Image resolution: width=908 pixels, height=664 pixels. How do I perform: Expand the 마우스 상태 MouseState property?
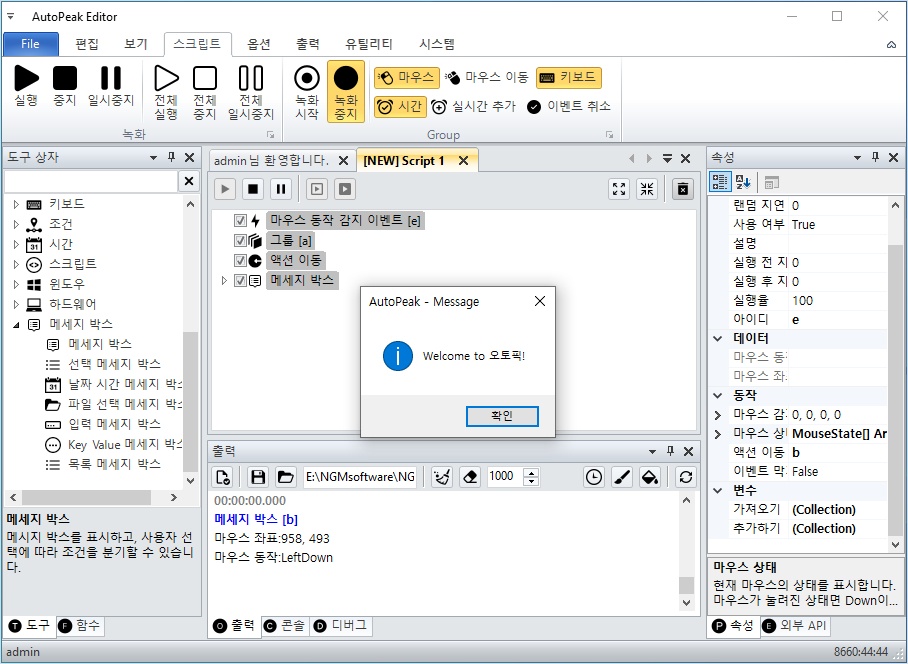(717, 434)
